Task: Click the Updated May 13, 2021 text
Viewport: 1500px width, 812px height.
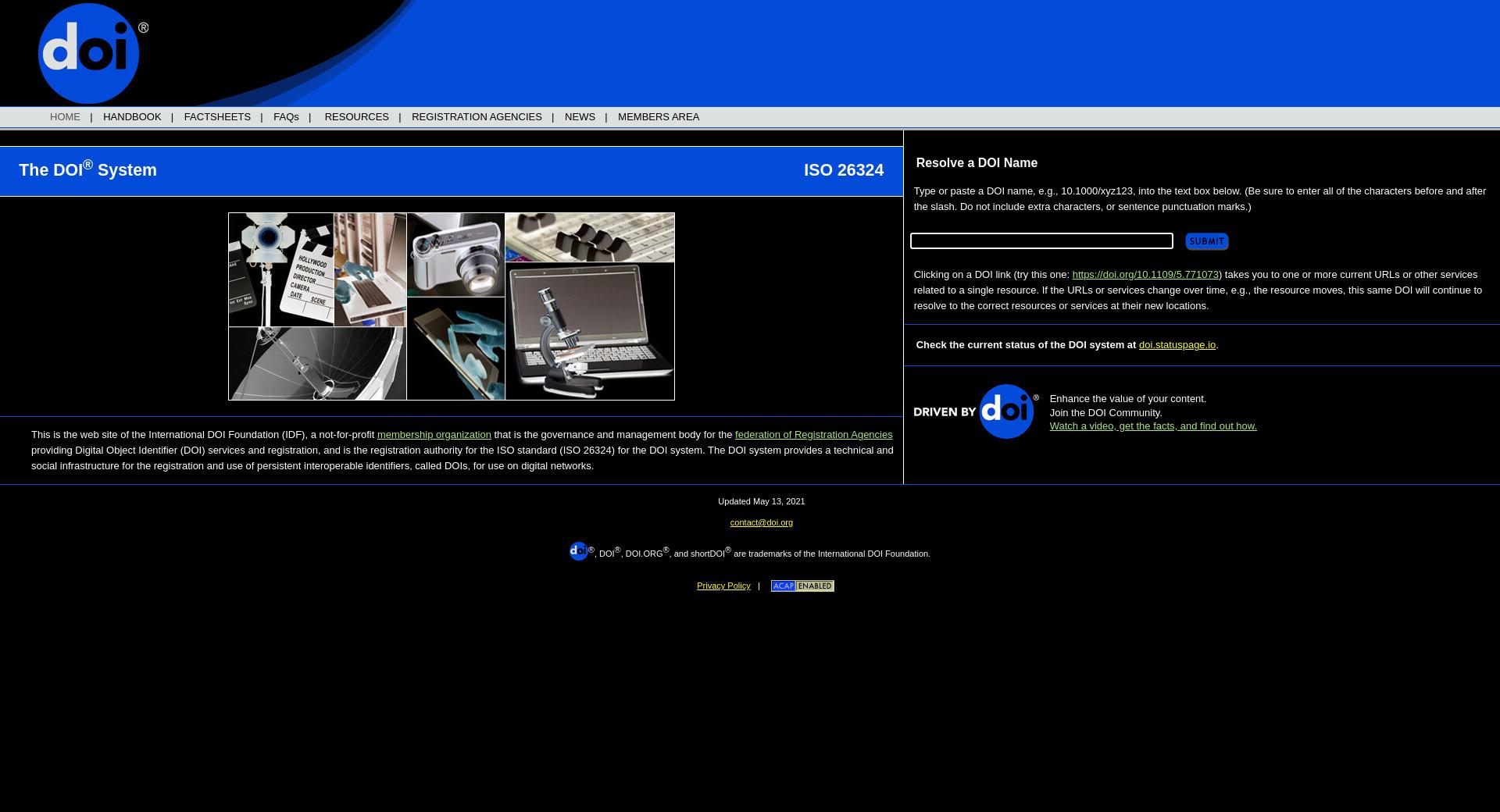Action: pos(761,501)
